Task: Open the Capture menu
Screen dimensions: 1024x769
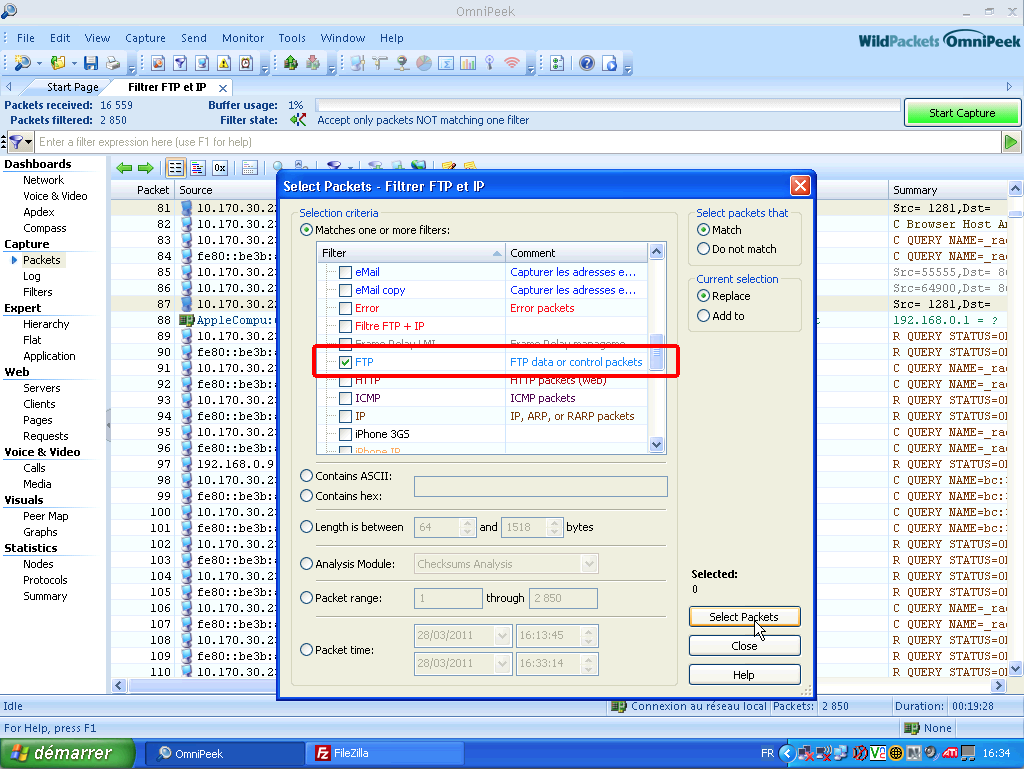Action: click(145, 38)
